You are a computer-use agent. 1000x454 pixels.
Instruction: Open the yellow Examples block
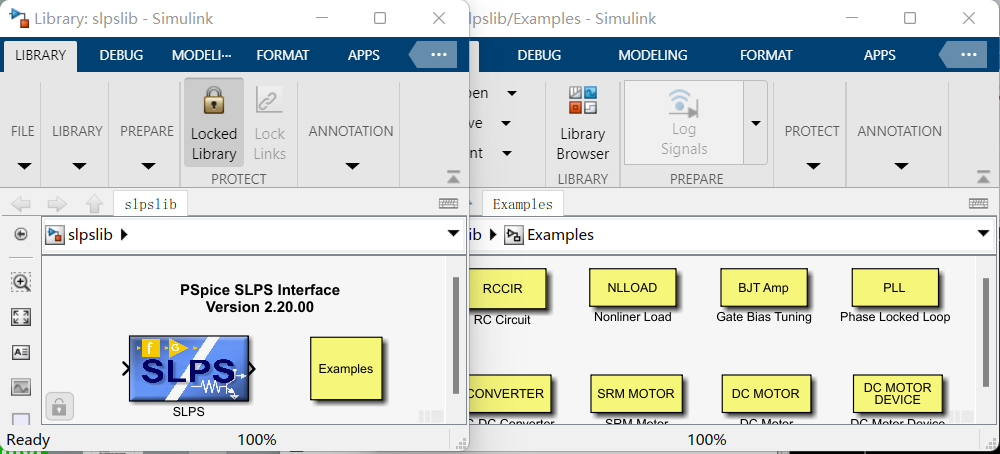(x=346, y=369)
